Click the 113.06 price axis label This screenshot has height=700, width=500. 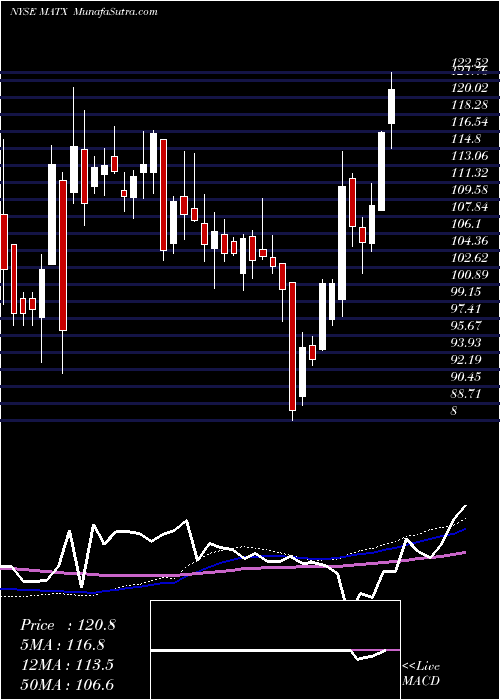(469, 156)
